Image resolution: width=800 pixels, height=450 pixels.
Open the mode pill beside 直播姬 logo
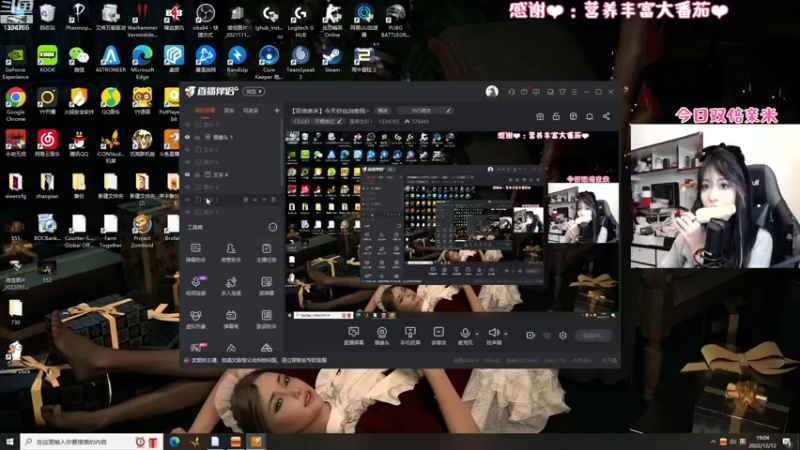tap(254, 91)
